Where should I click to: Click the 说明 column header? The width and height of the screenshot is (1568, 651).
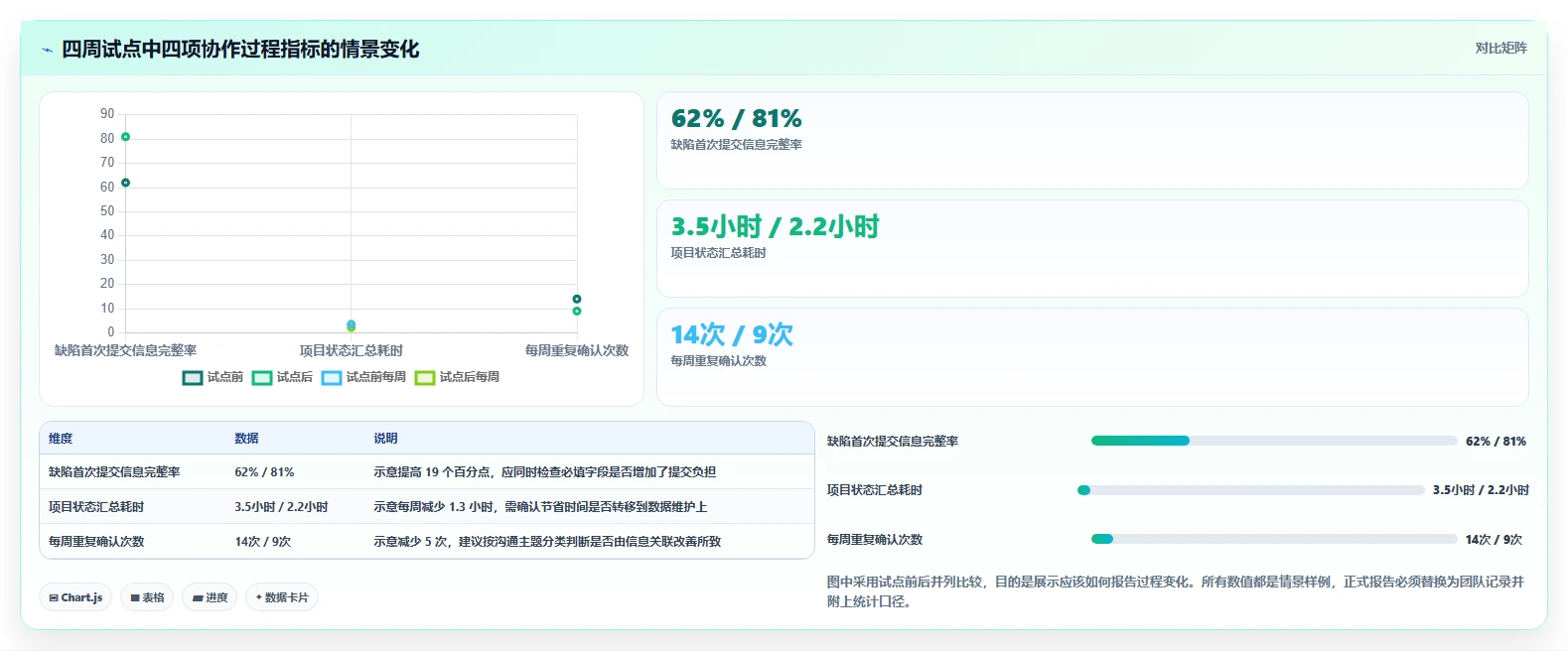385,438
